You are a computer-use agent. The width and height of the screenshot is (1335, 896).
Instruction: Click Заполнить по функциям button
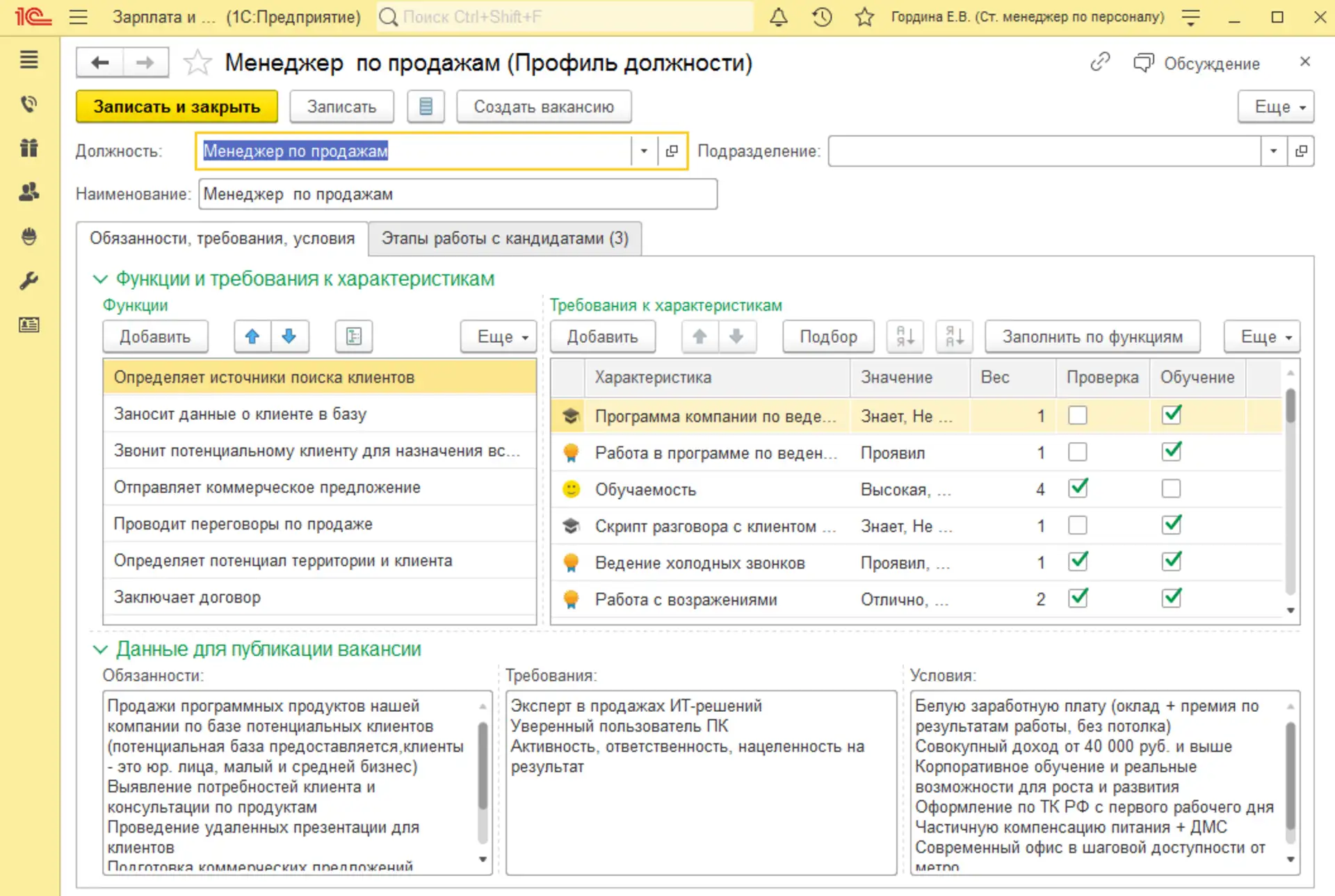tap(1092, 336)
